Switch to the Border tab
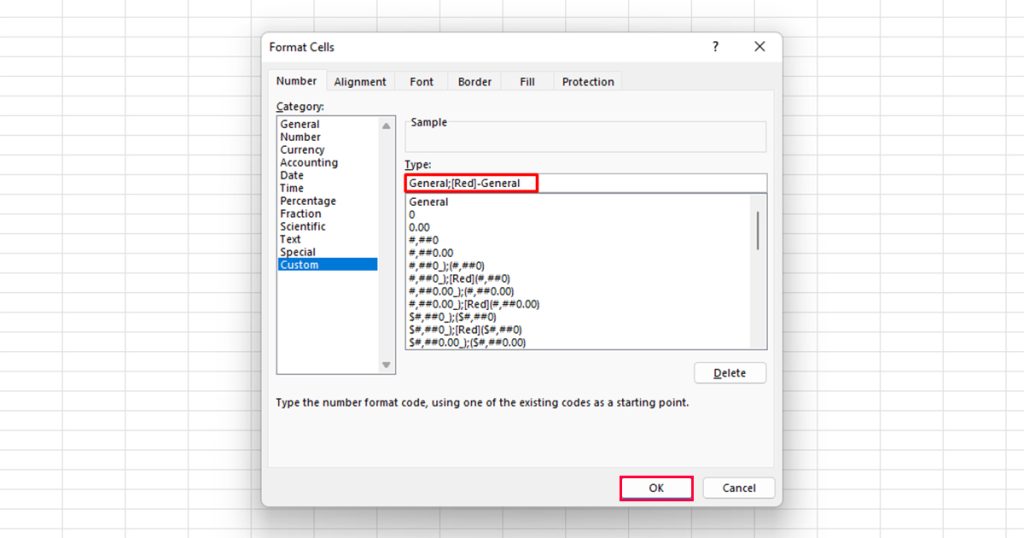The height and width of the screenshot is (538, 1024). 475,82
